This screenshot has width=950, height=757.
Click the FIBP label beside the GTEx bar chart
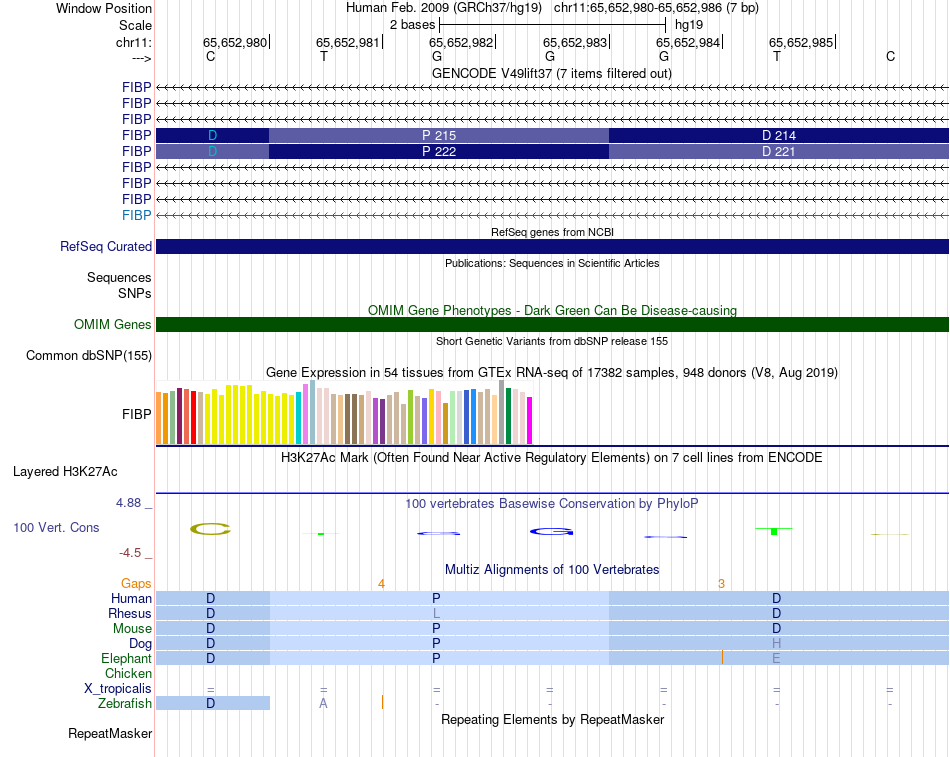pos(136,415)
